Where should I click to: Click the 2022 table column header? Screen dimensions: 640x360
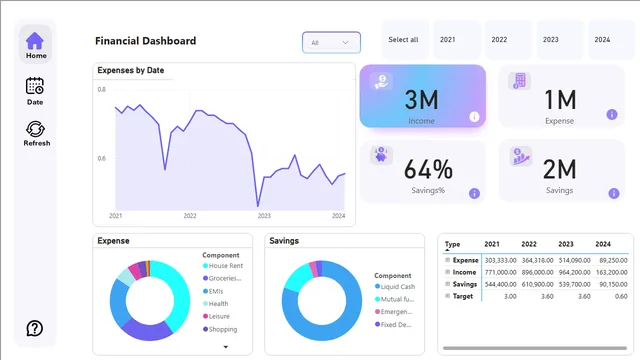(x=529, y=244)
